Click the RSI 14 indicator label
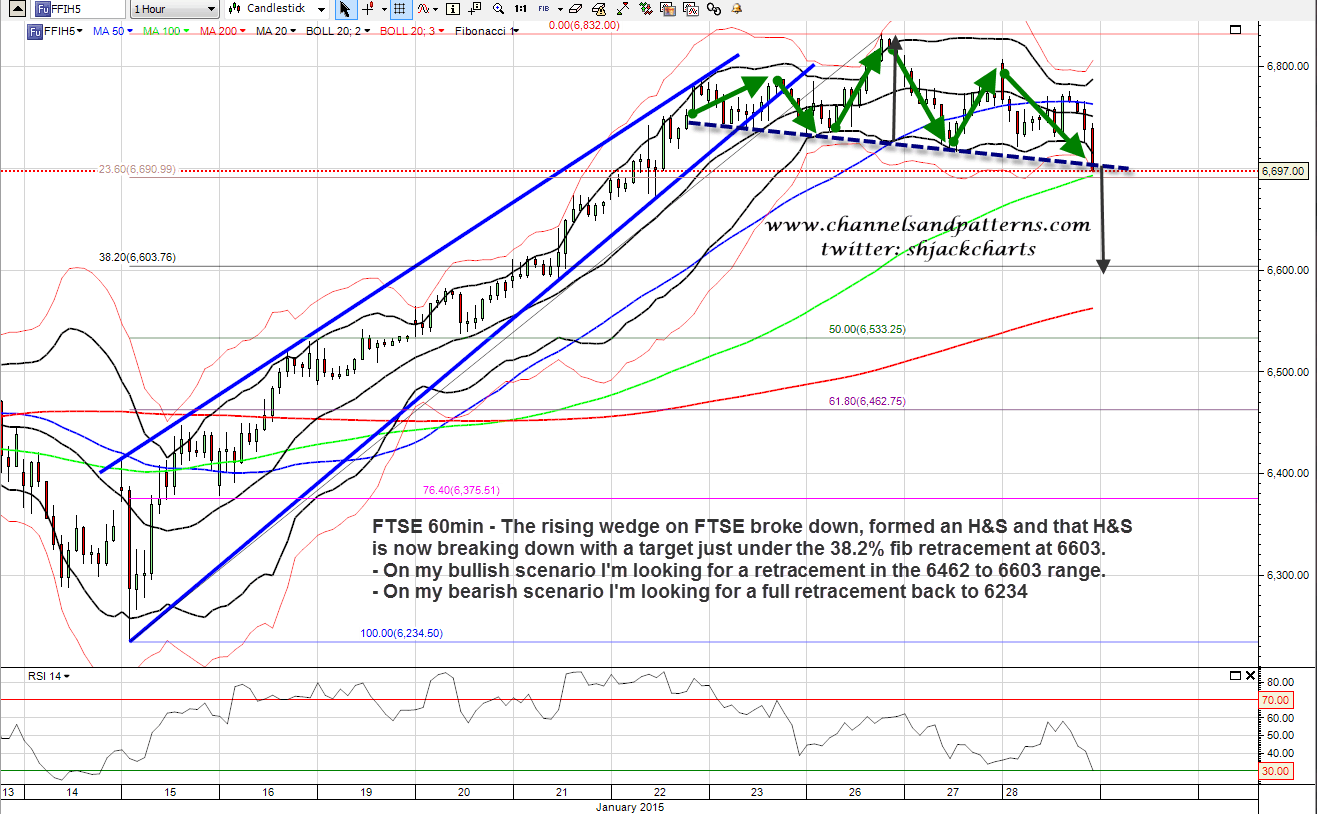 (46, 676)
